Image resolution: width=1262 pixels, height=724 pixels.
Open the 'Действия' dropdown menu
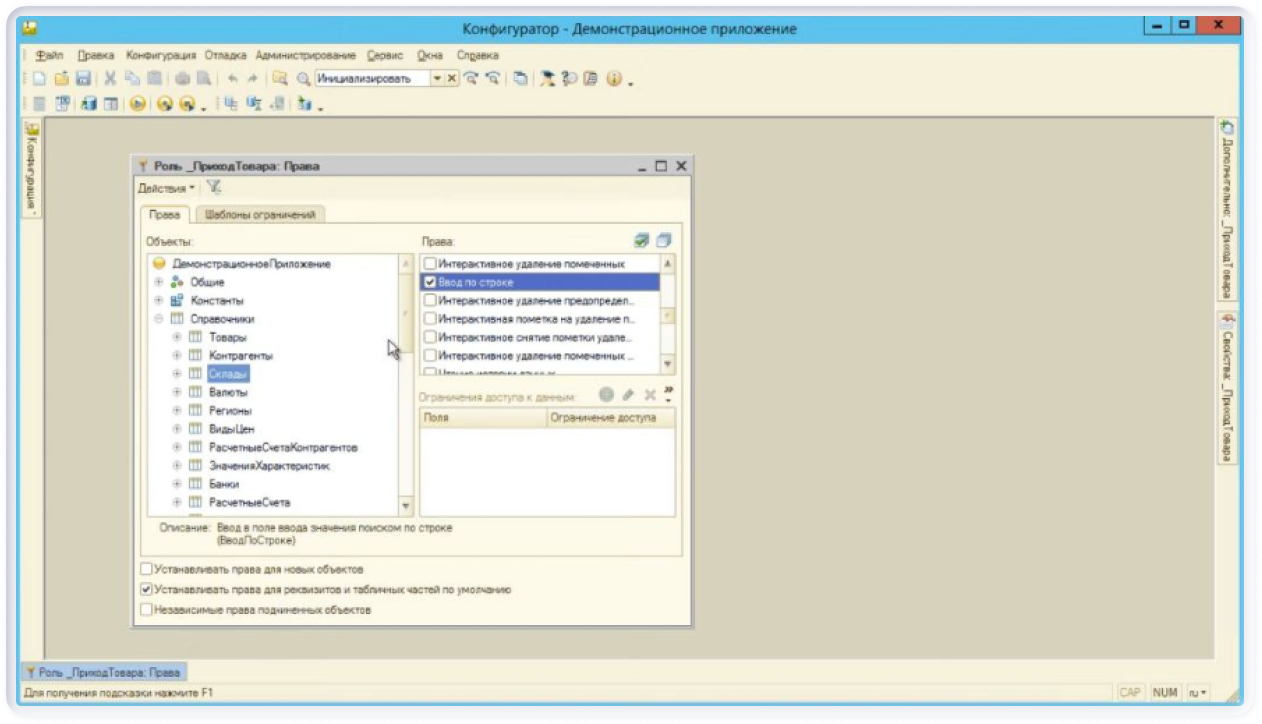166,188
